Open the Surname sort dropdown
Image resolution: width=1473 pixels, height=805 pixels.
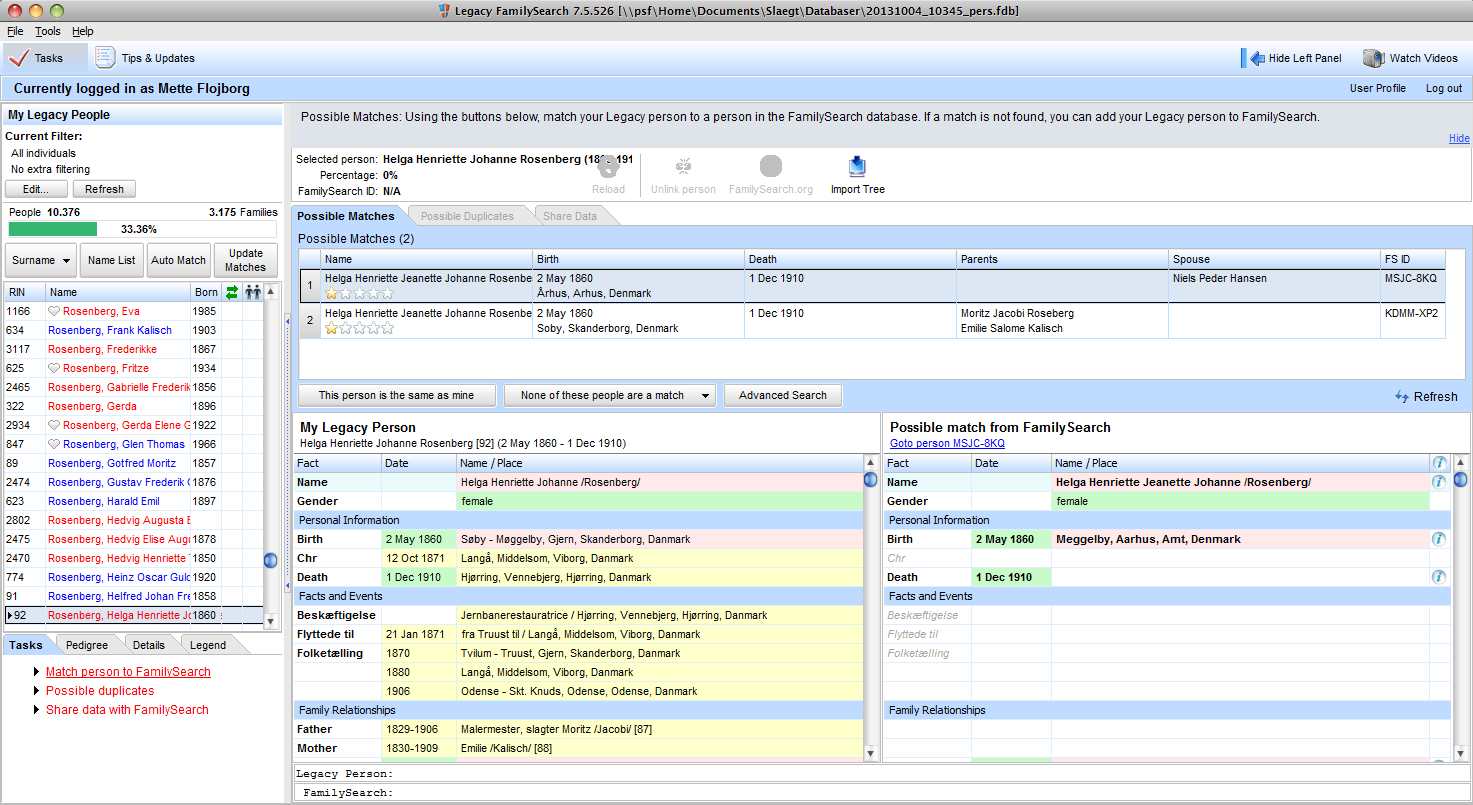coord(41,260)
